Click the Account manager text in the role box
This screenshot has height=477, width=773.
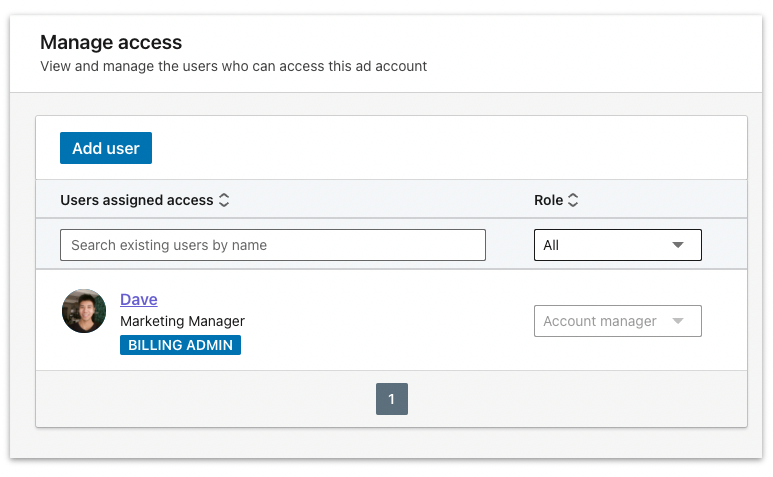[x=600, y=321]
